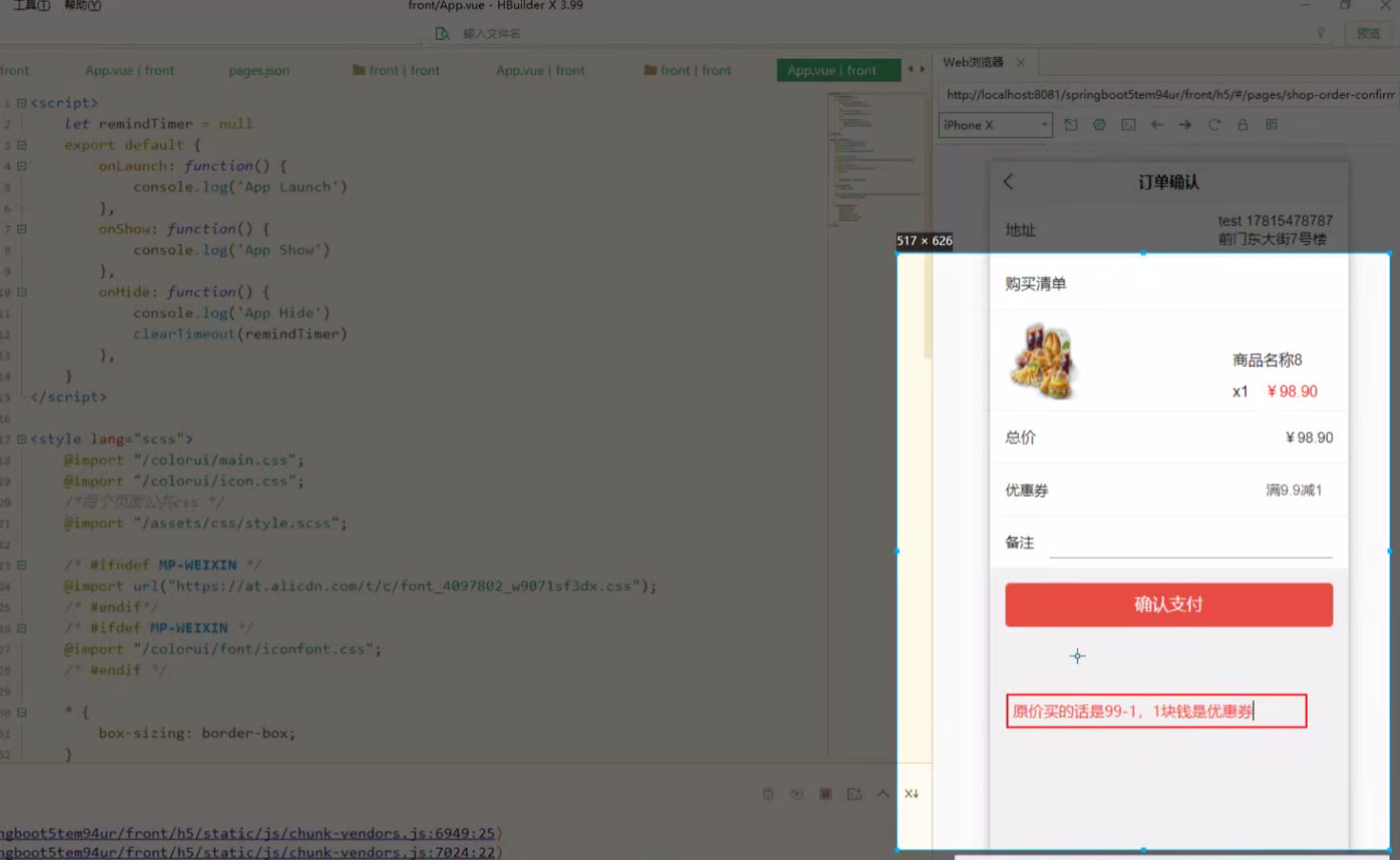Click @import "/assets/css/style.scss" line
The width and height of the screenshot is (1400, 860).
coord(205,524)
